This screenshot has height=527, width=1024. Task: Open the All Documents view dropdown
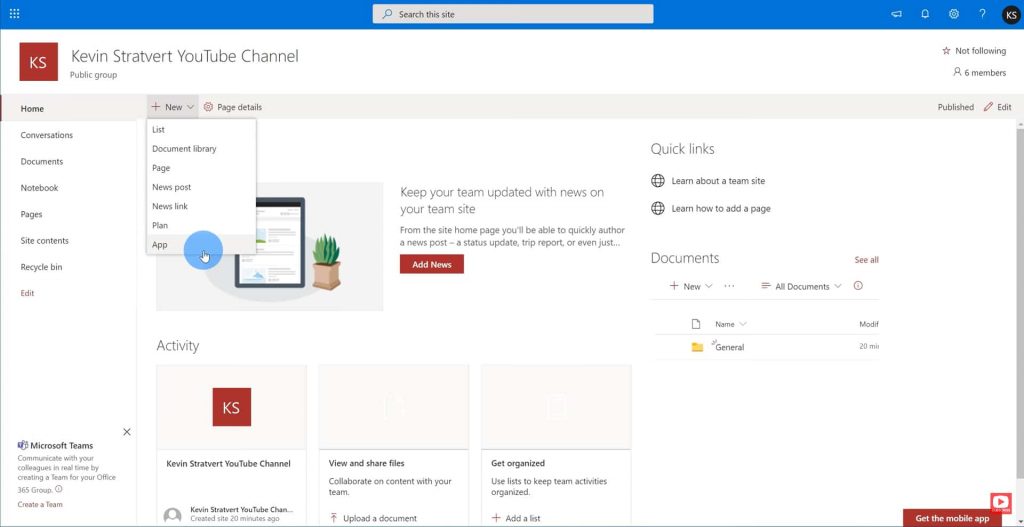(801, 286)
